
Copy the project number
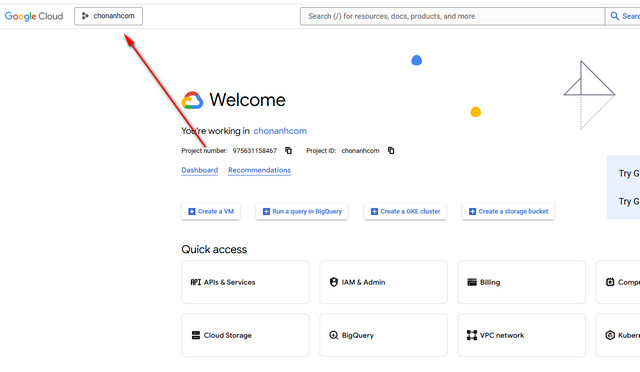[x=289, y=151]
